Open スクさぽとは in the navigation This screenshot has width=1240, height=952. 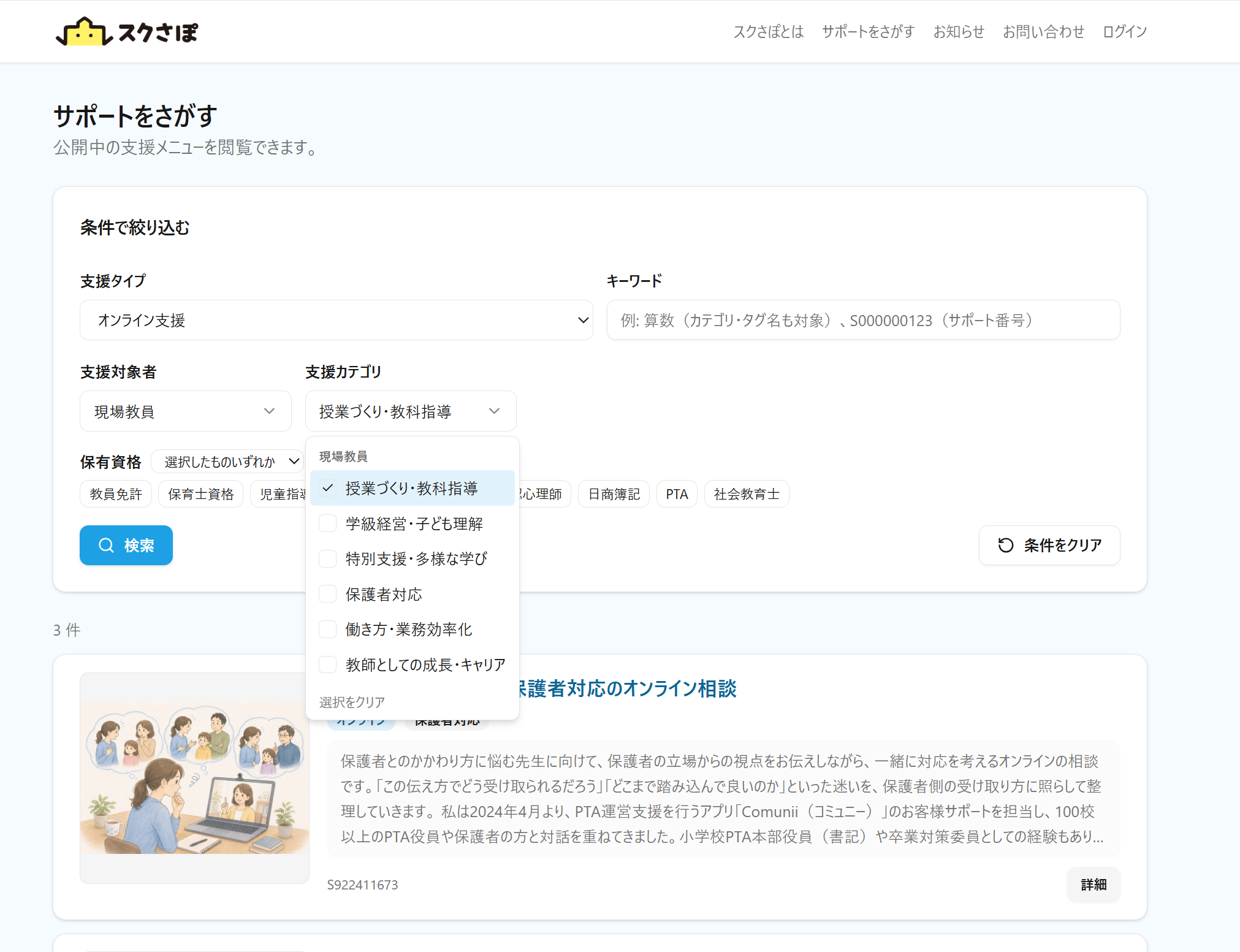pos(769,31)
